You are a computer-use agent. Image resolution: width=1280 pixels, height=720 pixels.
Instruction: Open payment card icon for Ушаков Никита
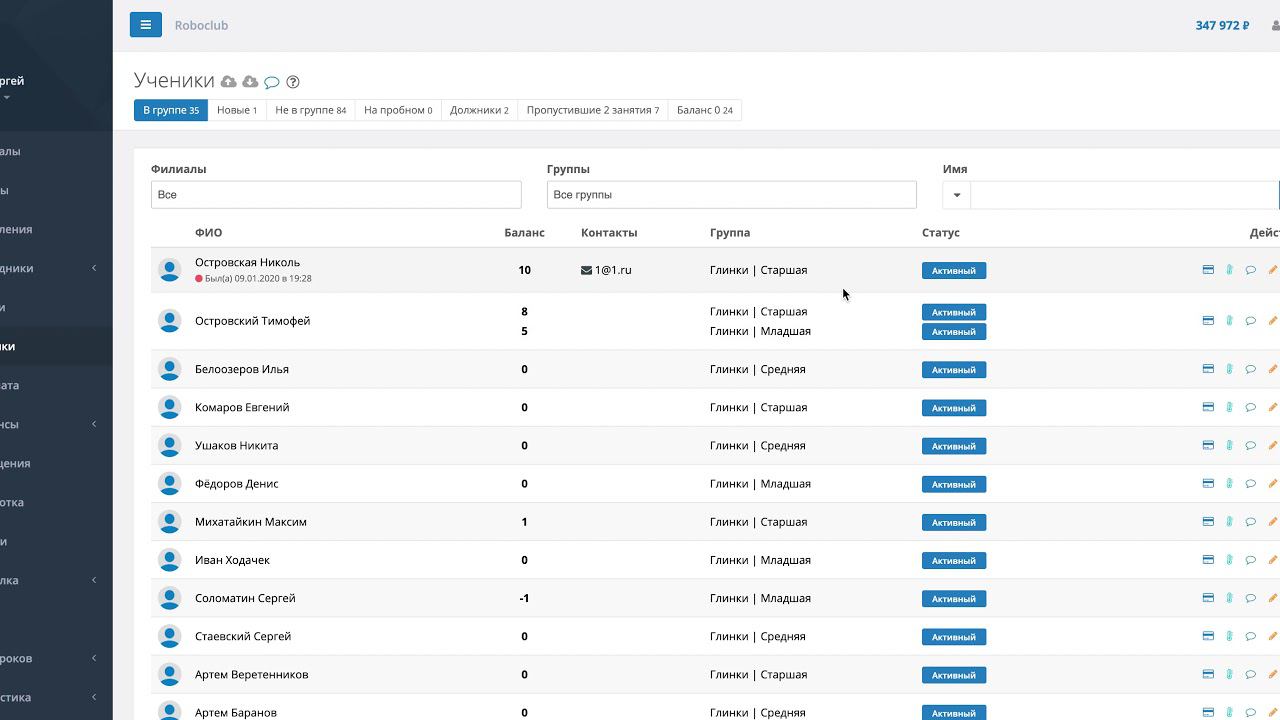click(1208, 445)
